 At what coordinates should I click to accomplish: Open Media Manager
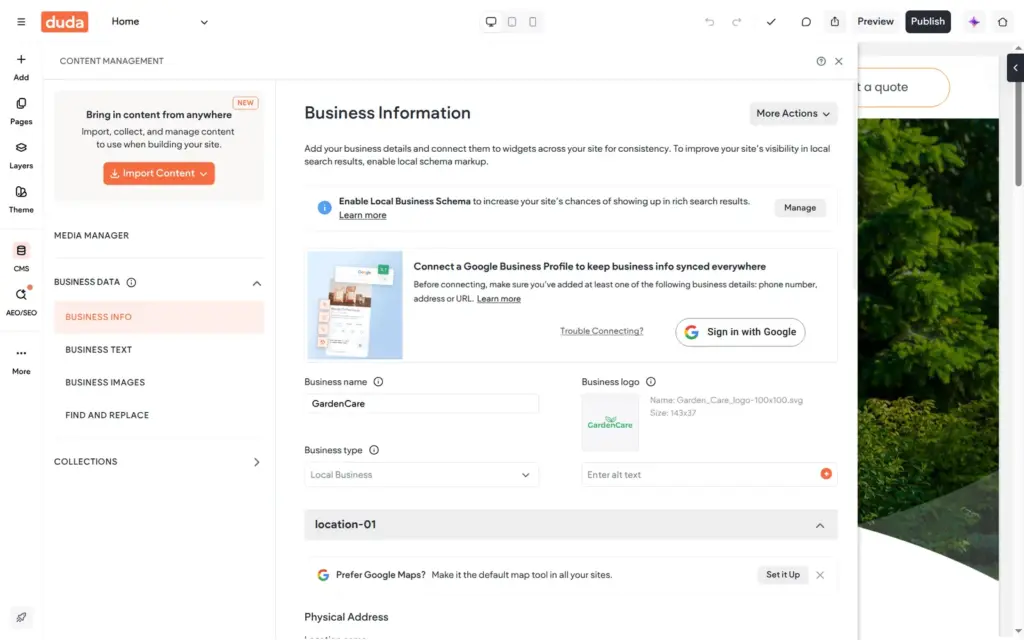pyautogui.click(x=91, y=235)
